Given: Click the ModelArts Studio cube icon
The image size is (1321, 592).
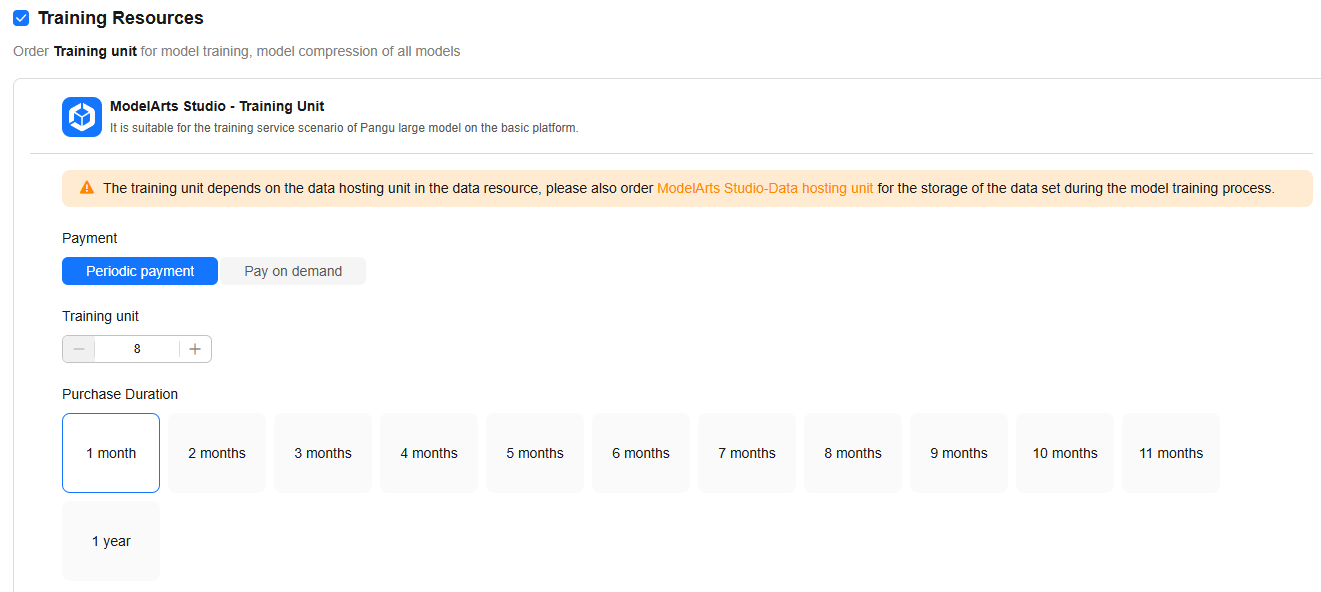Looking at the screenshot, I should [x=82, y=117].
